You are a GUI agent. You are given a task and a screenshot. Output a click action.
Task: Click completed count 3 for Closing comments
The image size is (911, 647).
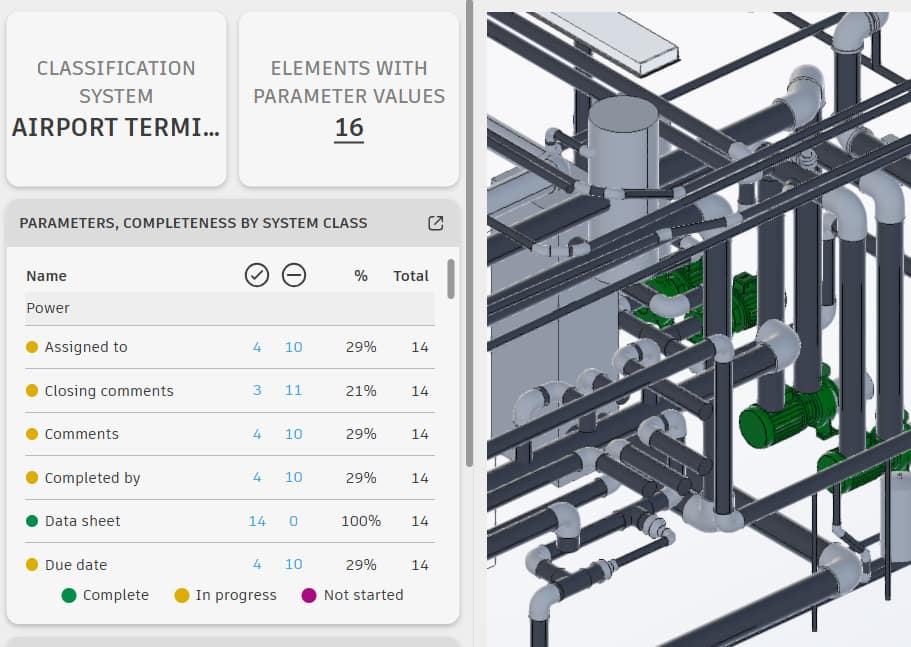[x=257, y=390]
